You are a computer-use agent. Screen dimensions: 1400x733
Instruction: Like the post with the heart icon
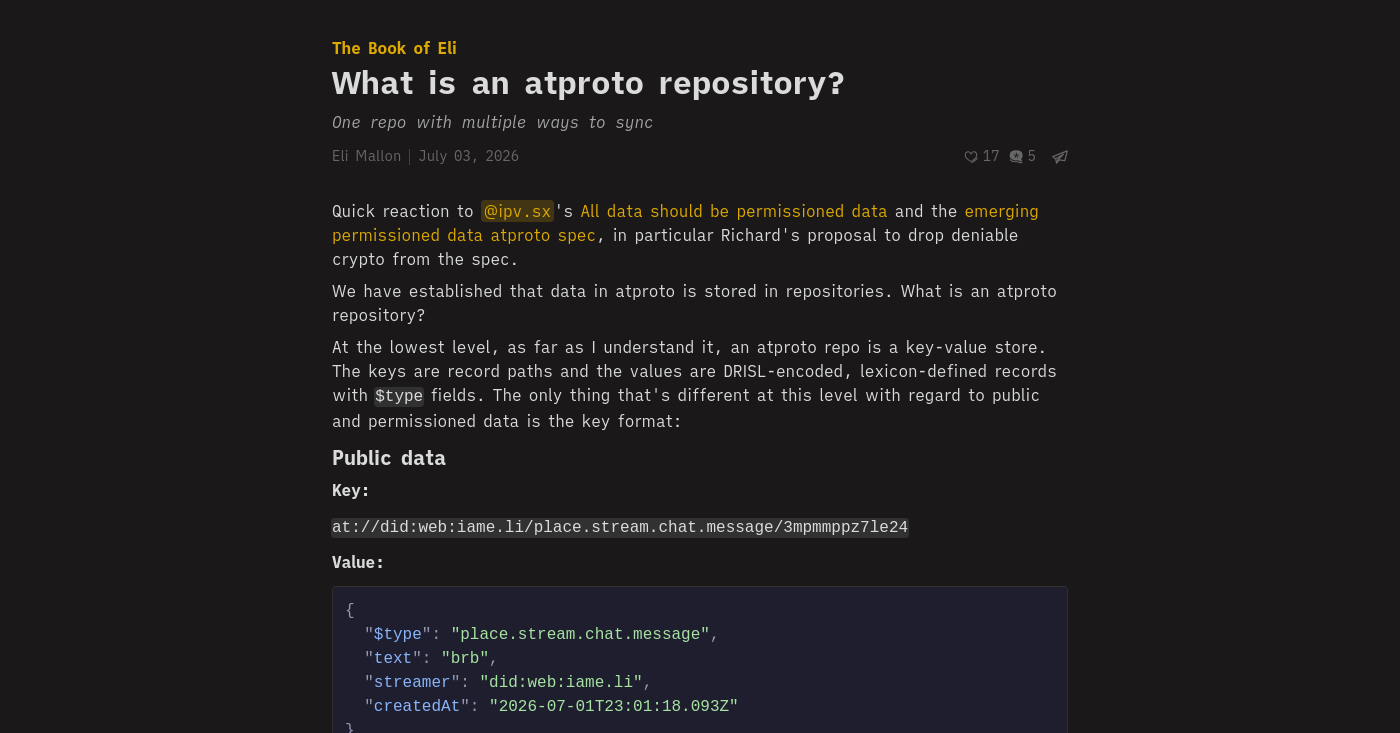[970, 157]
